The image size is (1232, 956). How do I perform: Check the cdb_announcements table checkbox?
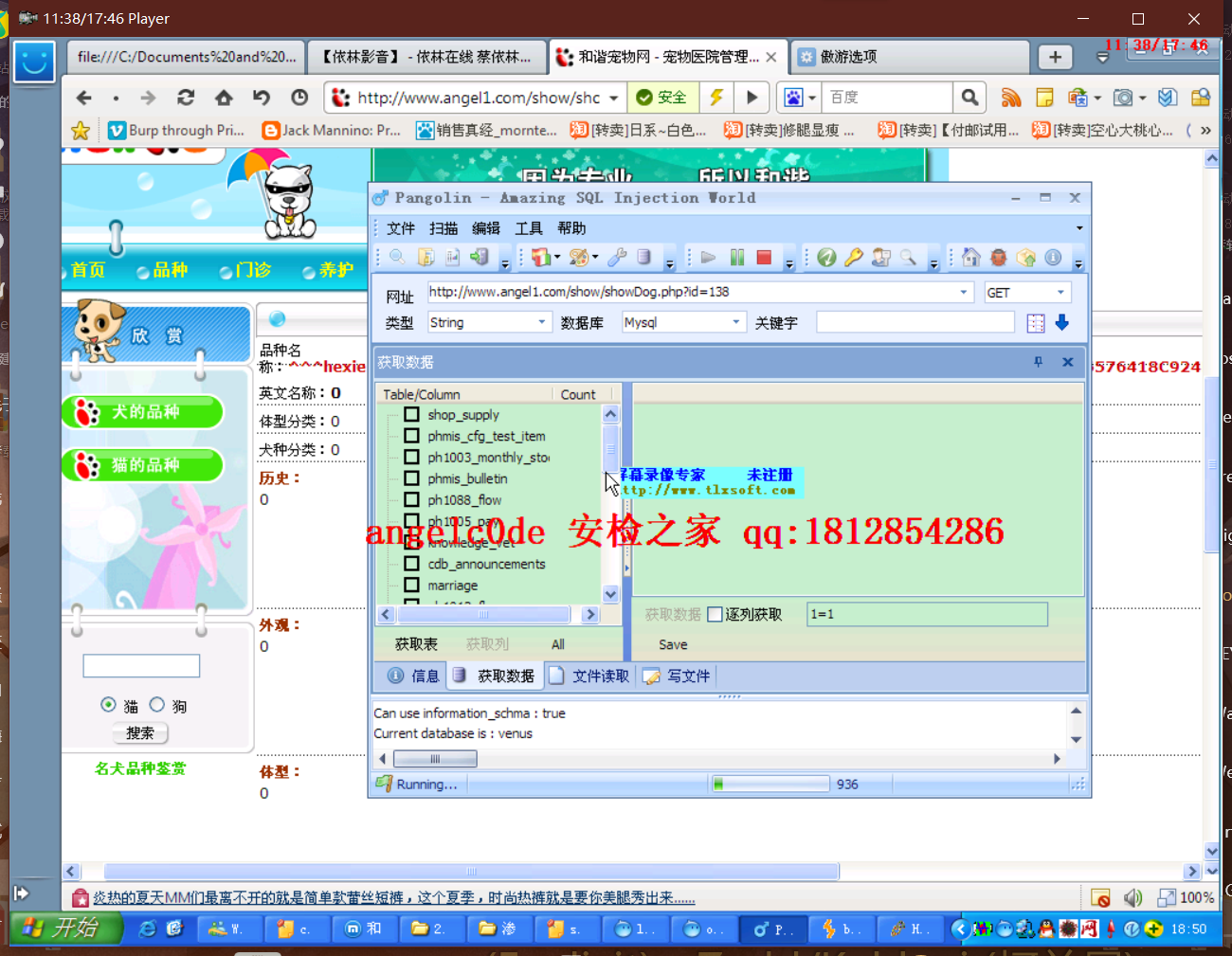(411, 564)
